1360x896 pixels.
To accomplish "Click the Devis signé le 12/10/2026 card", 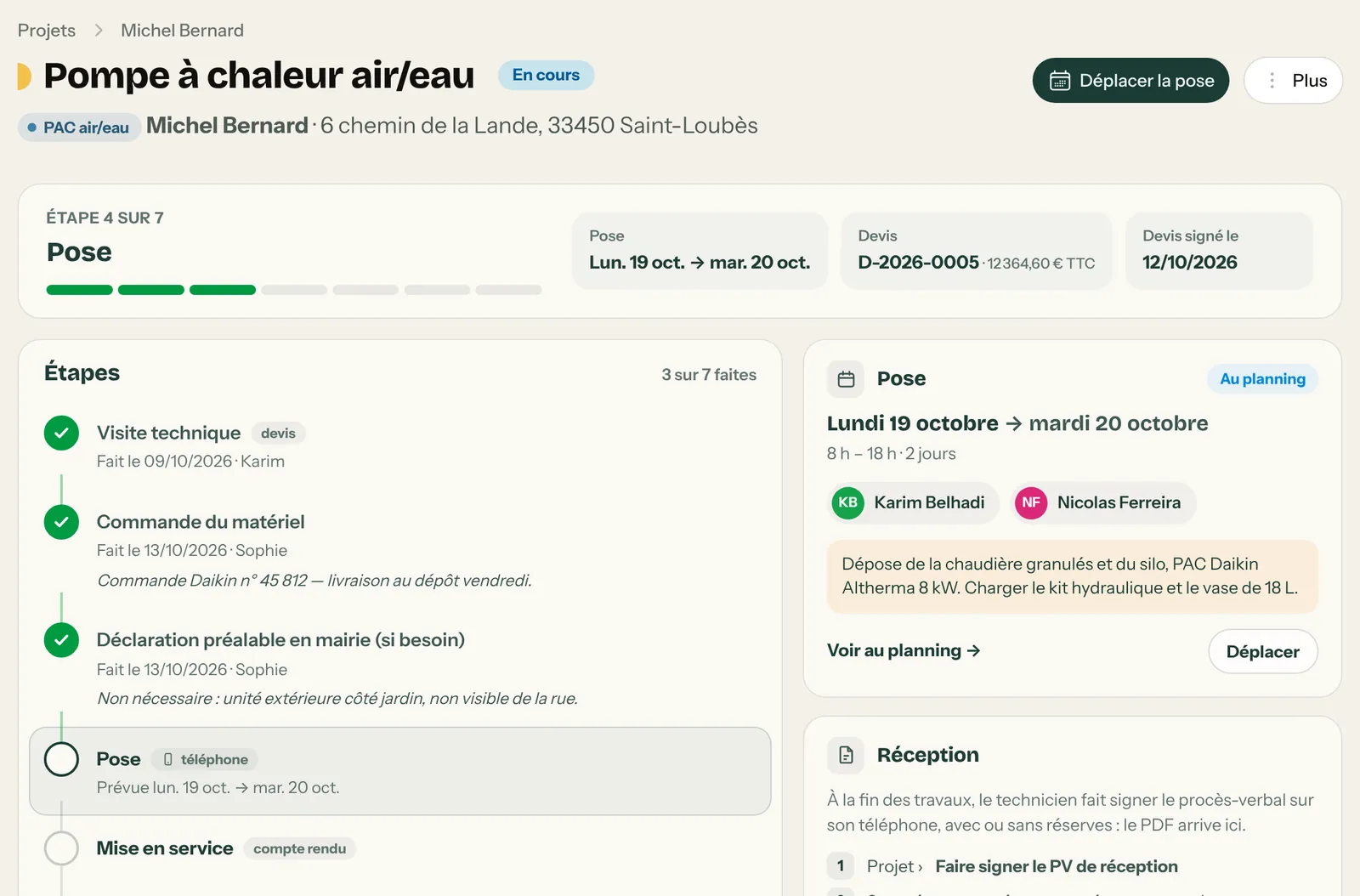I will (1219, 251).
